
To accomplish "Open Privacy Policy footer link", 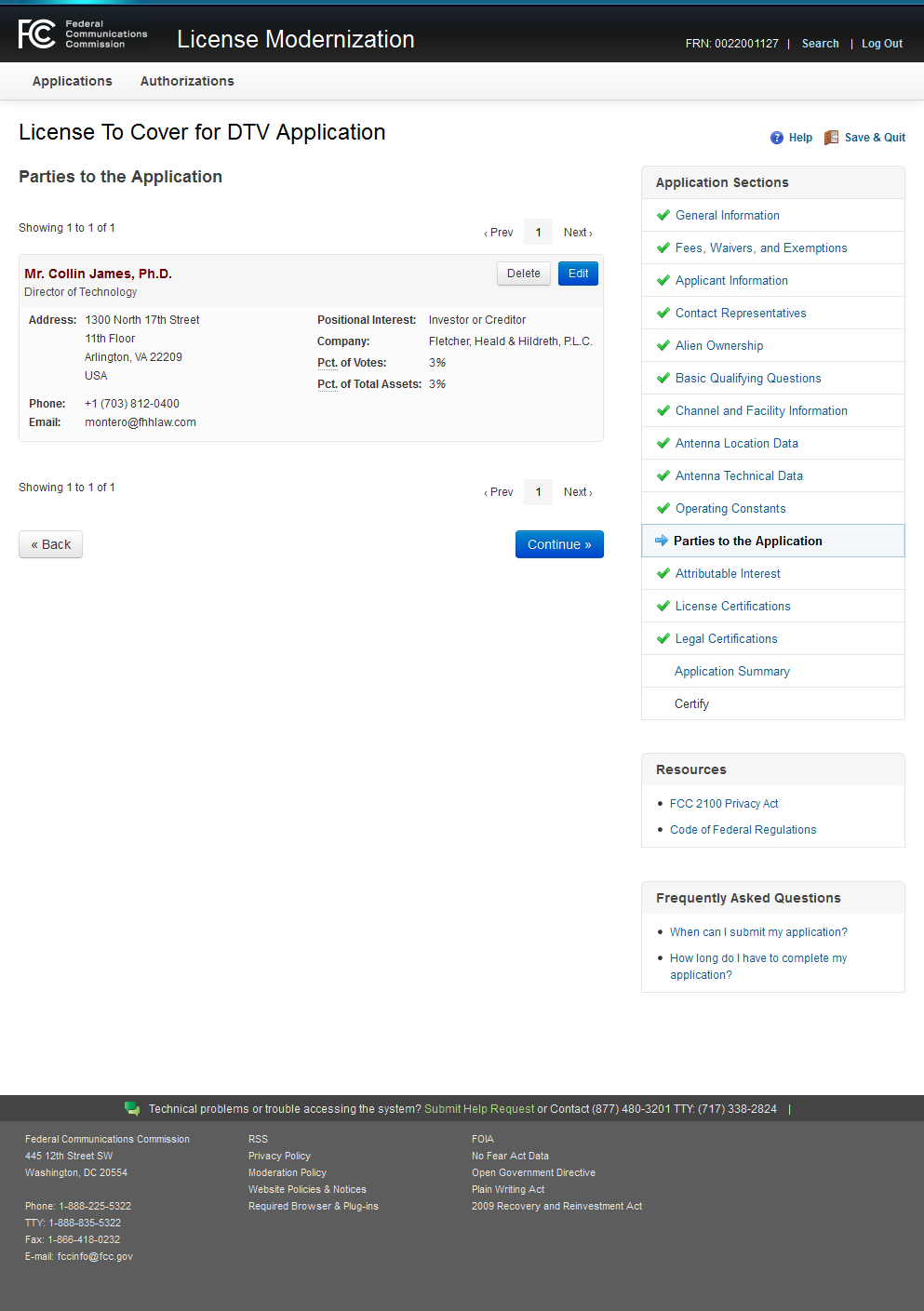I will pyautogui.click(x=279, y=1156).
